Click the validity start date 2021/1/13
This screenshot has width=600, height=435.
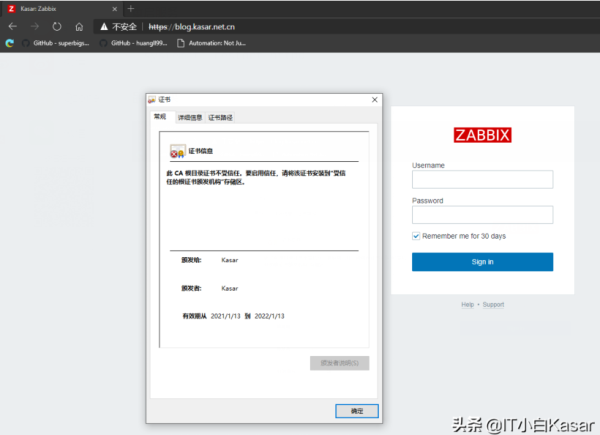click(225, 316)
